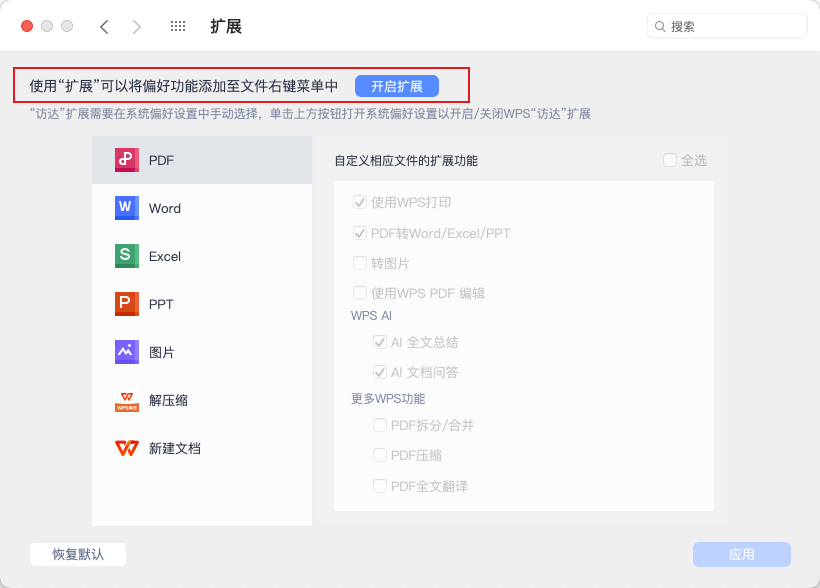Click 使用"扩展"可以将偏好功能 description text

[184, 86]
